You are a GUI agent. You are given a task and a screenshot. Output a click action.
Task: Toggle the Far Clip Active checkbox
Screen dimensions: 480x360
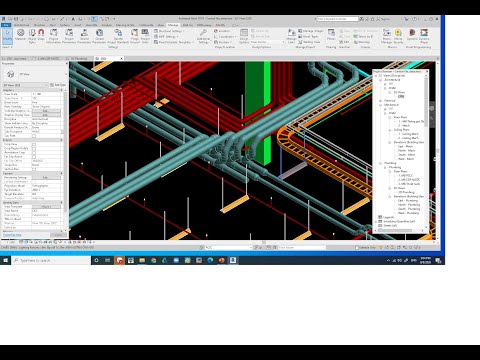(x=34, y=156)
